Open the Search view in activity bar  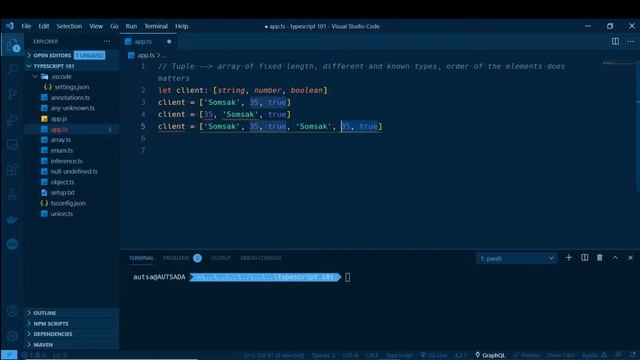point(13,69)
